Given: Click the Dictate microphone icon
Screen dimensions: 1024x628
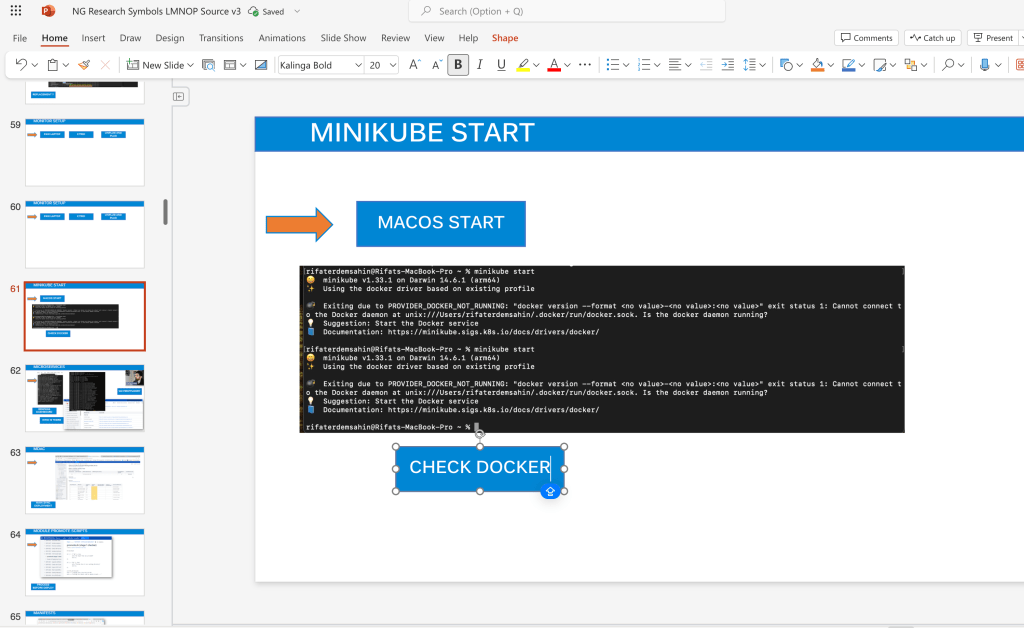Looking at the screenshot, I should coord(984,65).
